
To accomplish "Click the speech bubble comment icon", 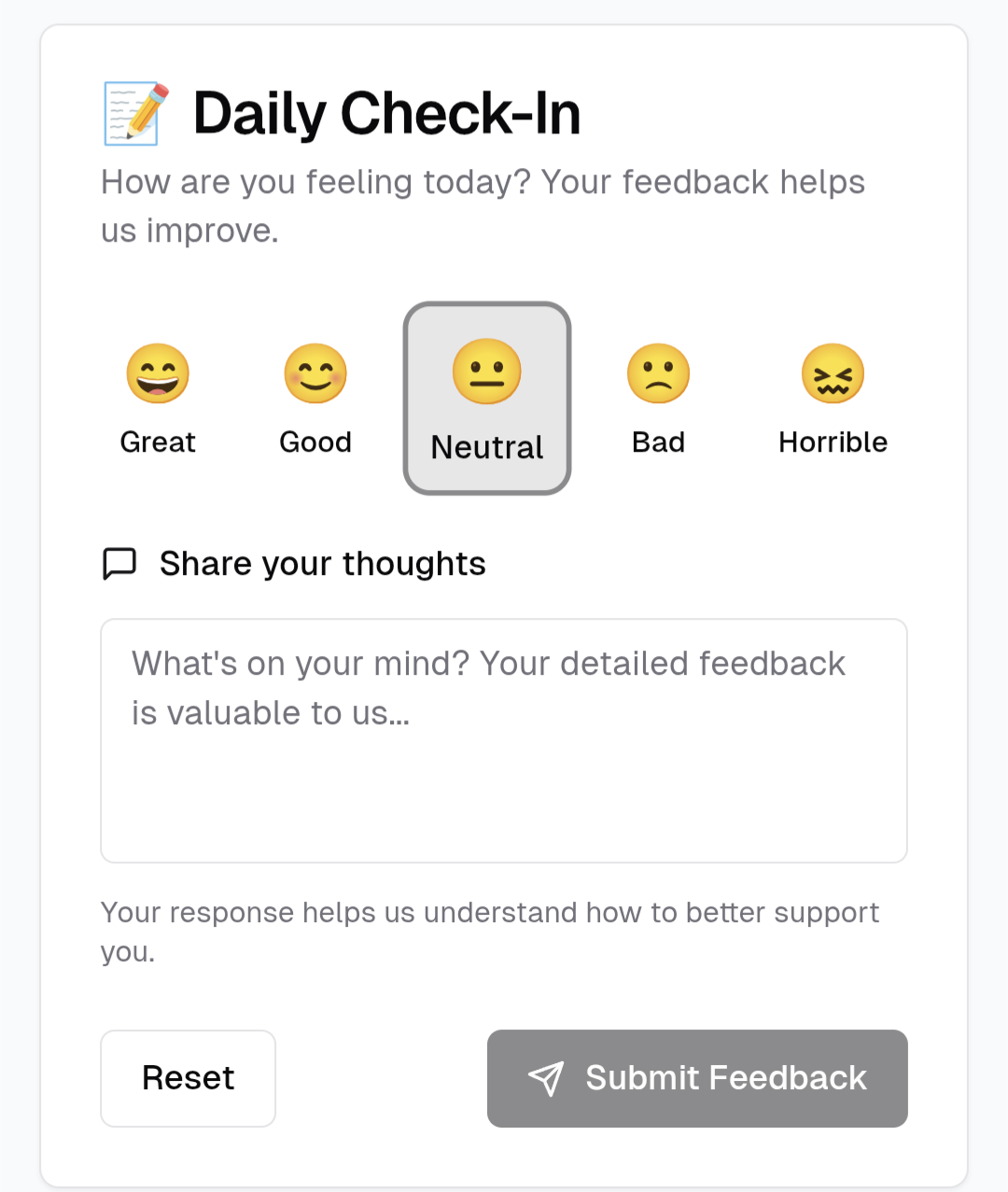I will [x=119, y=564].
